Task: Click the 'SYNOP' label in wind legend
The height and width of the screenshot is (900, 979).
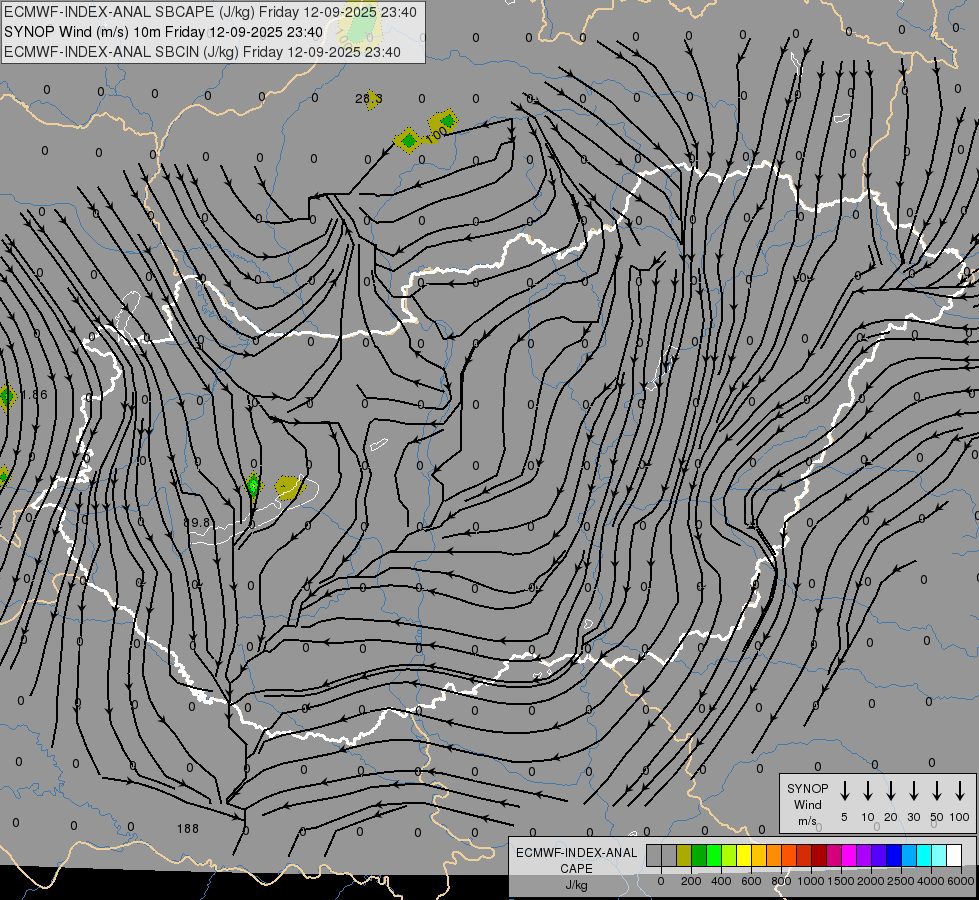Action: 807,789
